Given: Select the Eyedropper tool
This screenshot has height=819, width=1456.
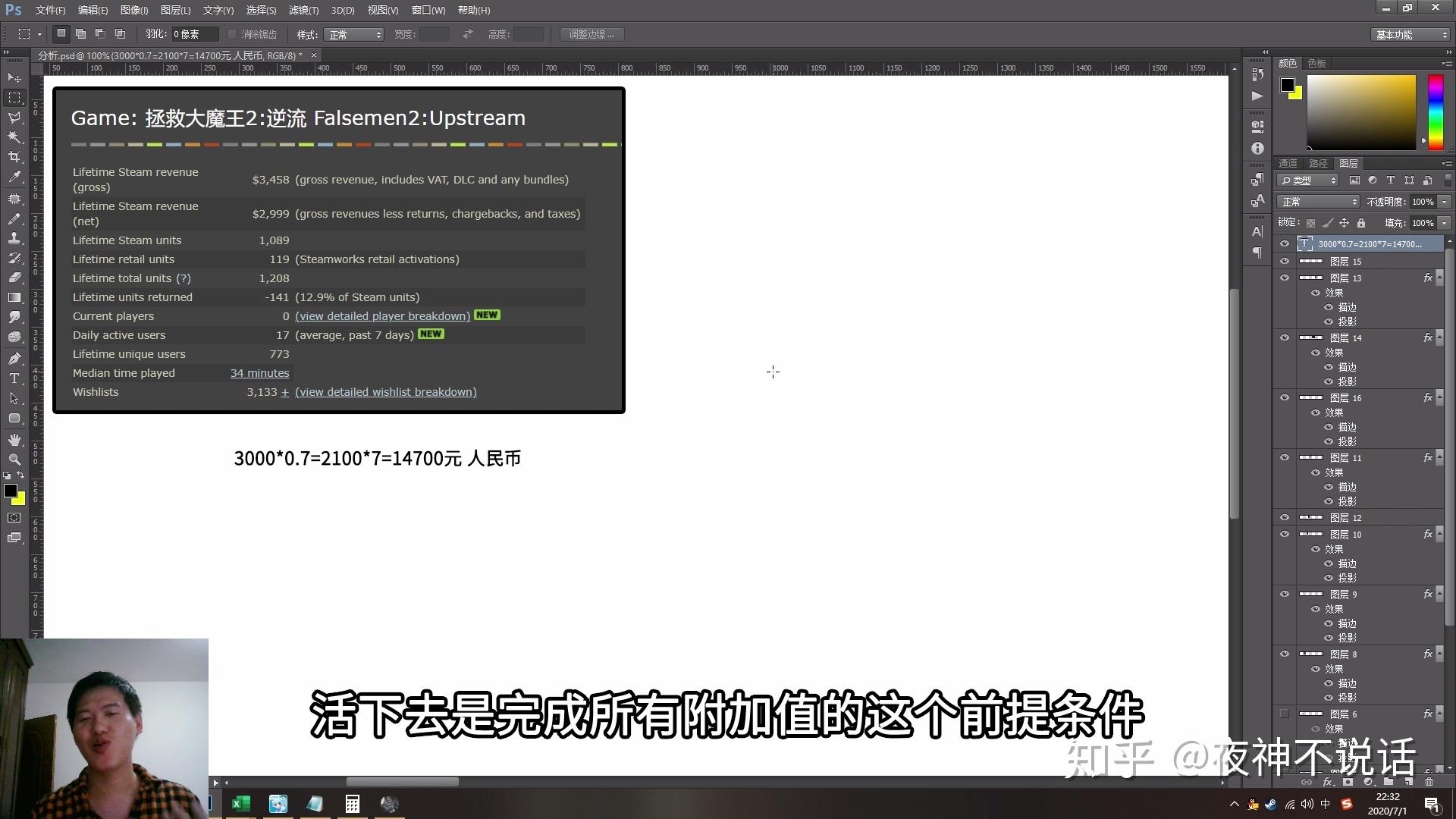Looking at the screenshot, I should coord(14,177).
